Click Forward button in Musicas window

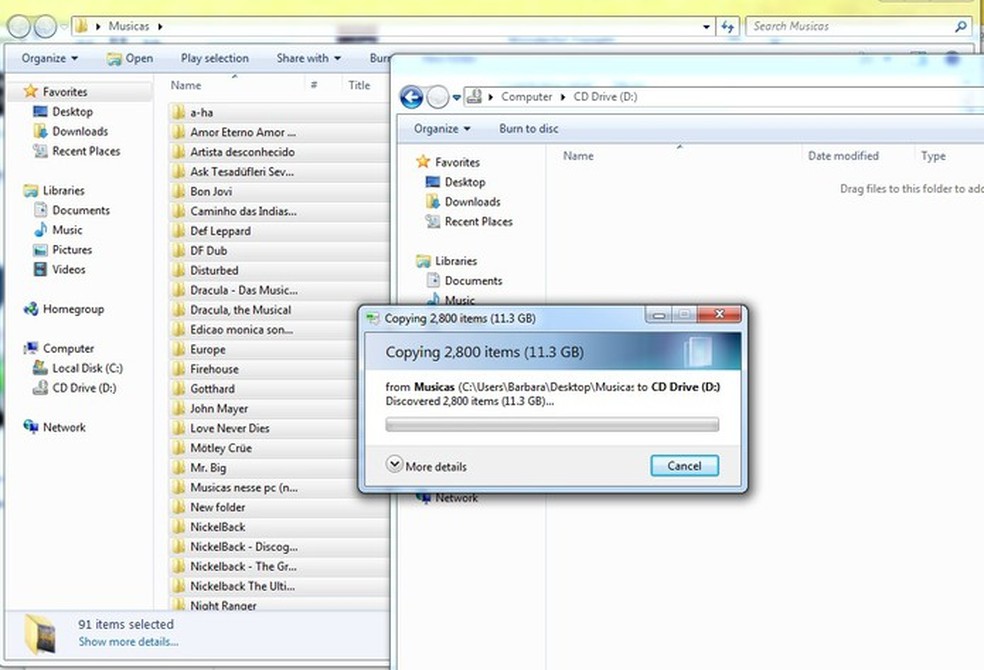tap(45, 26)
